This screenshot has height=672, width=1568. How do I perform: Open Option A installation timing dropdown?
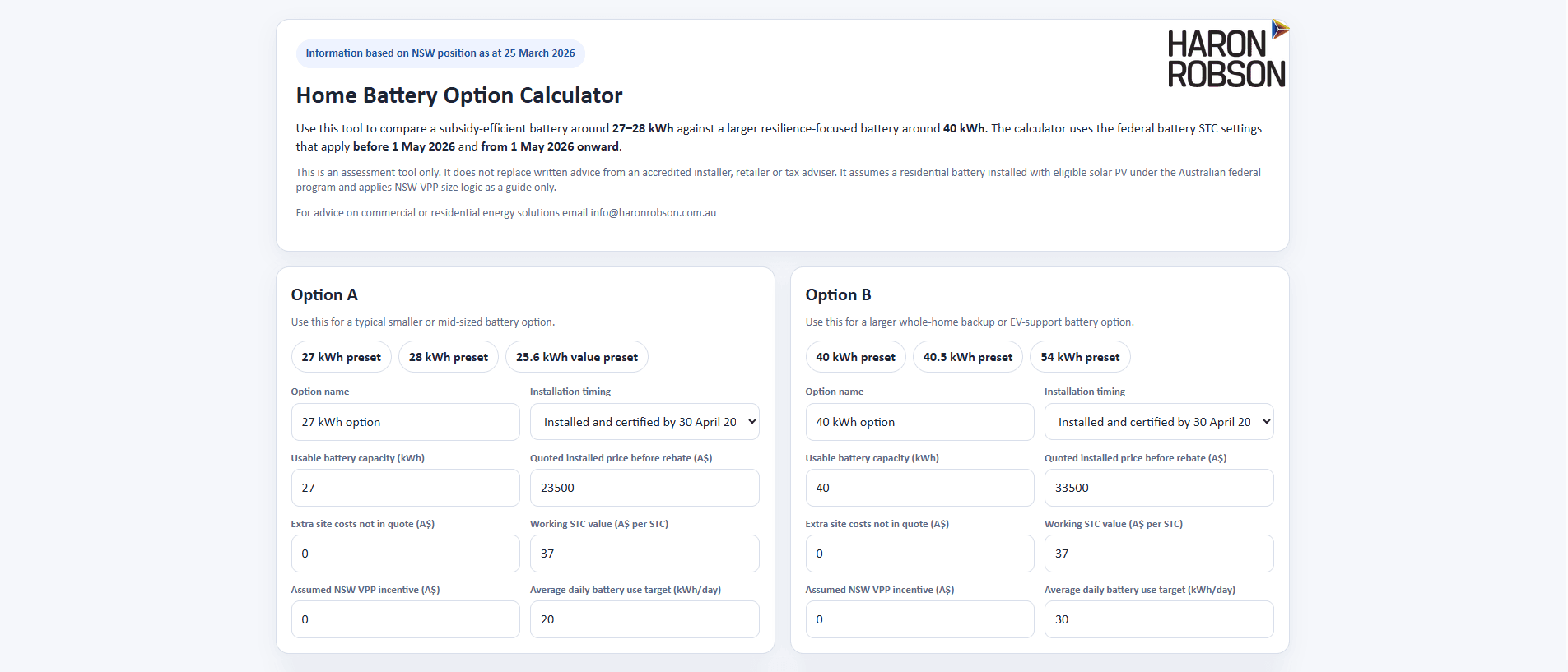(x=644, y=422)
